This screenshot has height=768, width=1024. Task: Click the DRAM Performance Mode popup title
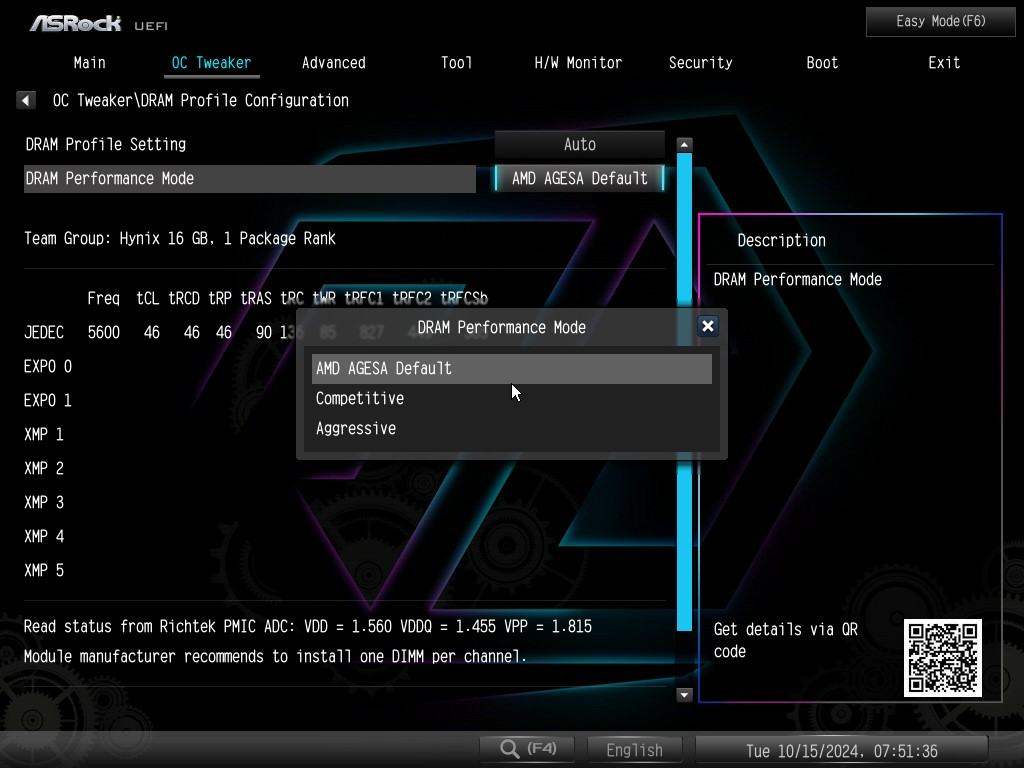(502, 327)
